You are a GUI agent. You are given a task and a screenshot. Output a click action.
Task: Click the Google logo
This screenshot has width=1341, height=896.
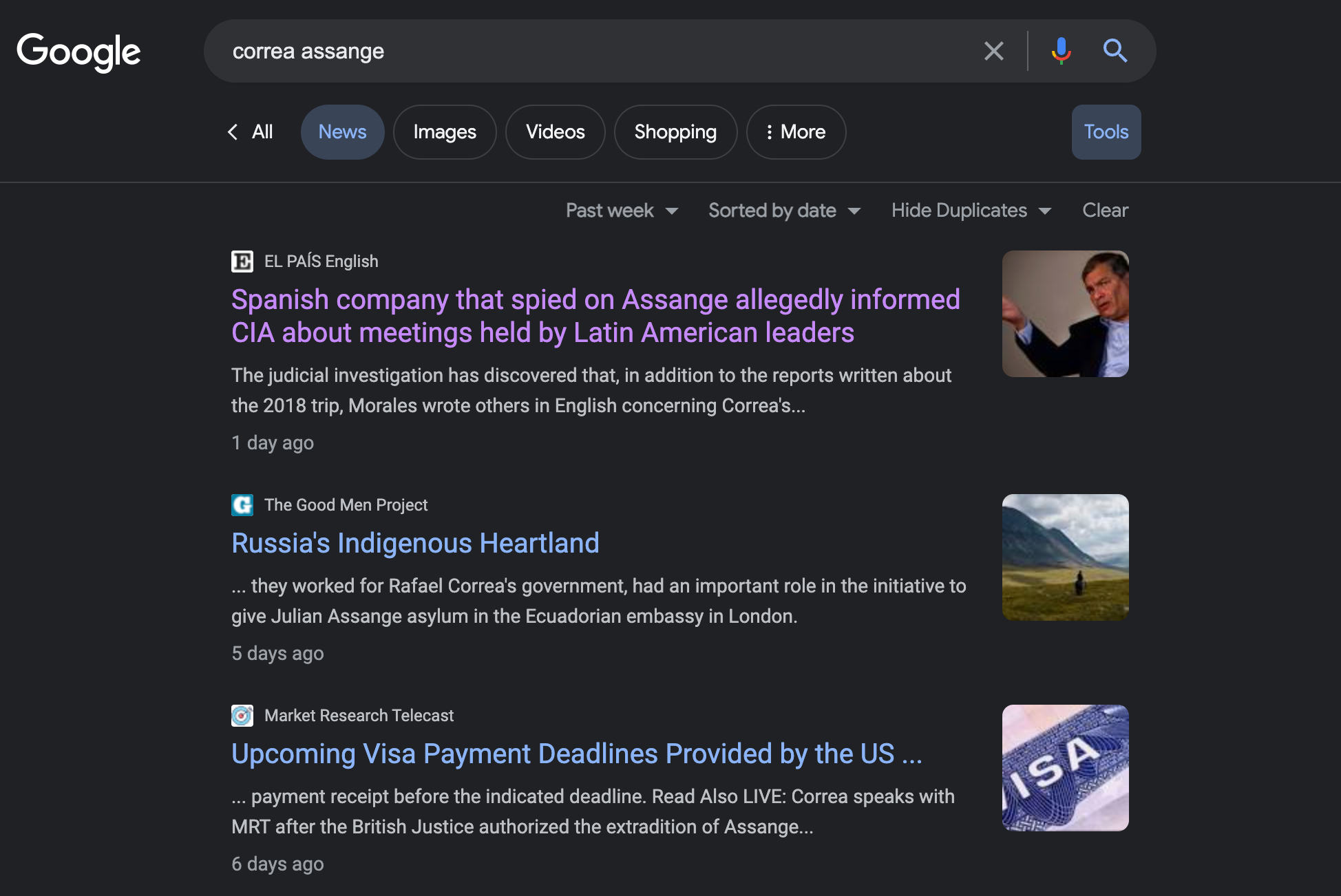coord(78,52)
